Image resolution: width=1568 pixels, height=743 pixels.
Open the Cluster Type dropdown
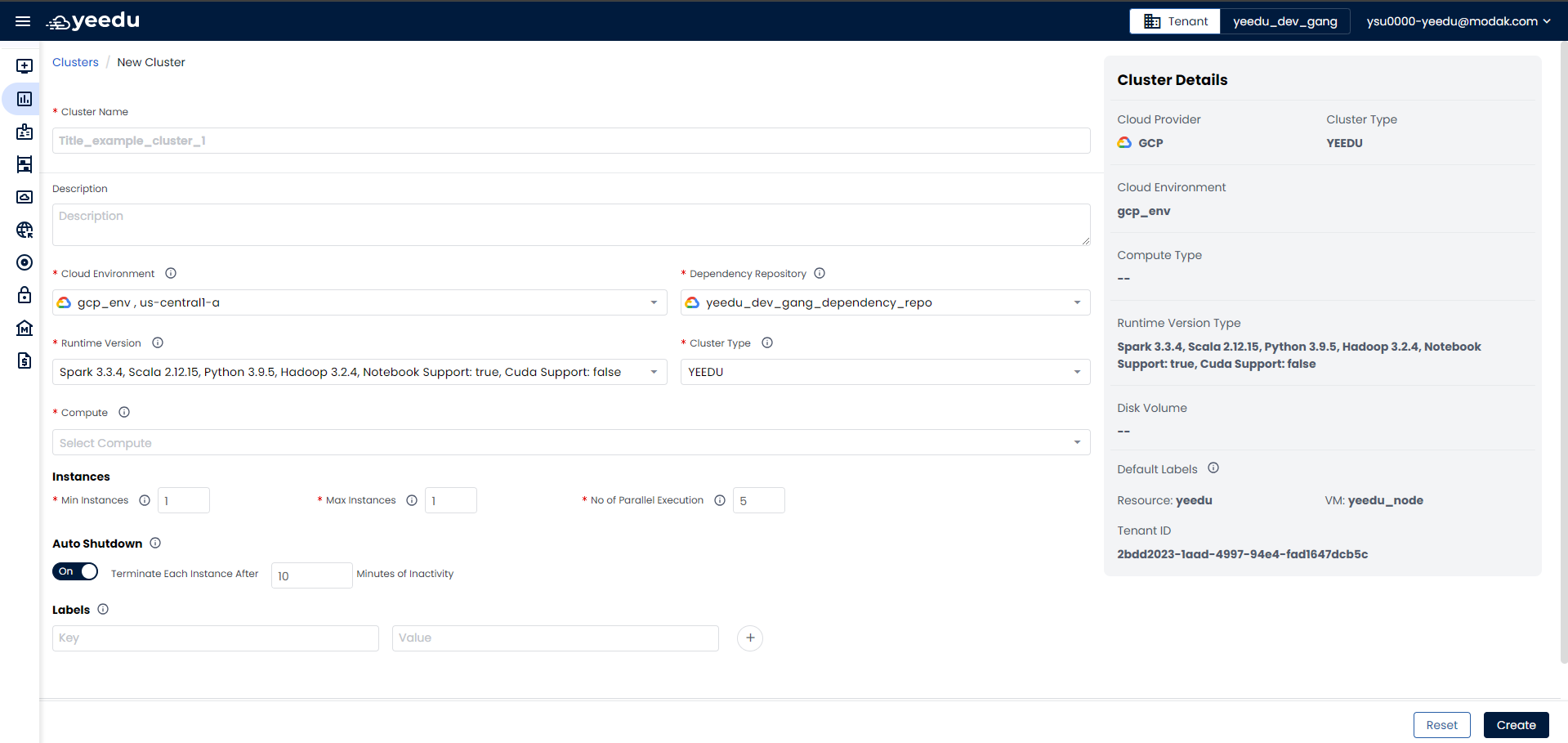[885, 372]
